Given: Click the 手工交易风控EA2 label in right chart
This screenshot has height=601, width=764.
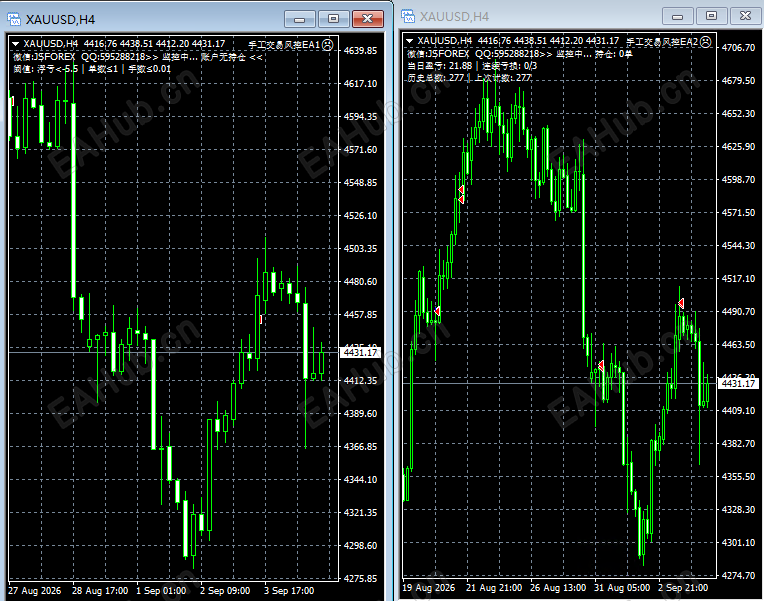Looking at the screenshot, I should [x=662, y=42].
